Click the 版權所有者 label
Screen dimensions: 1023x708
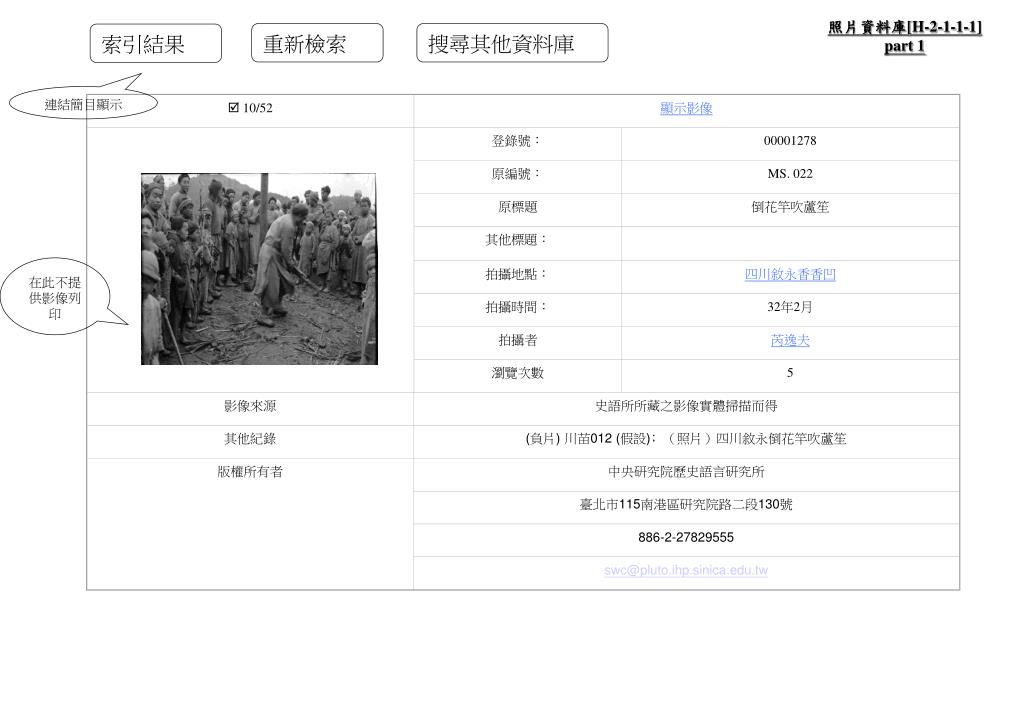pos(250,472)
